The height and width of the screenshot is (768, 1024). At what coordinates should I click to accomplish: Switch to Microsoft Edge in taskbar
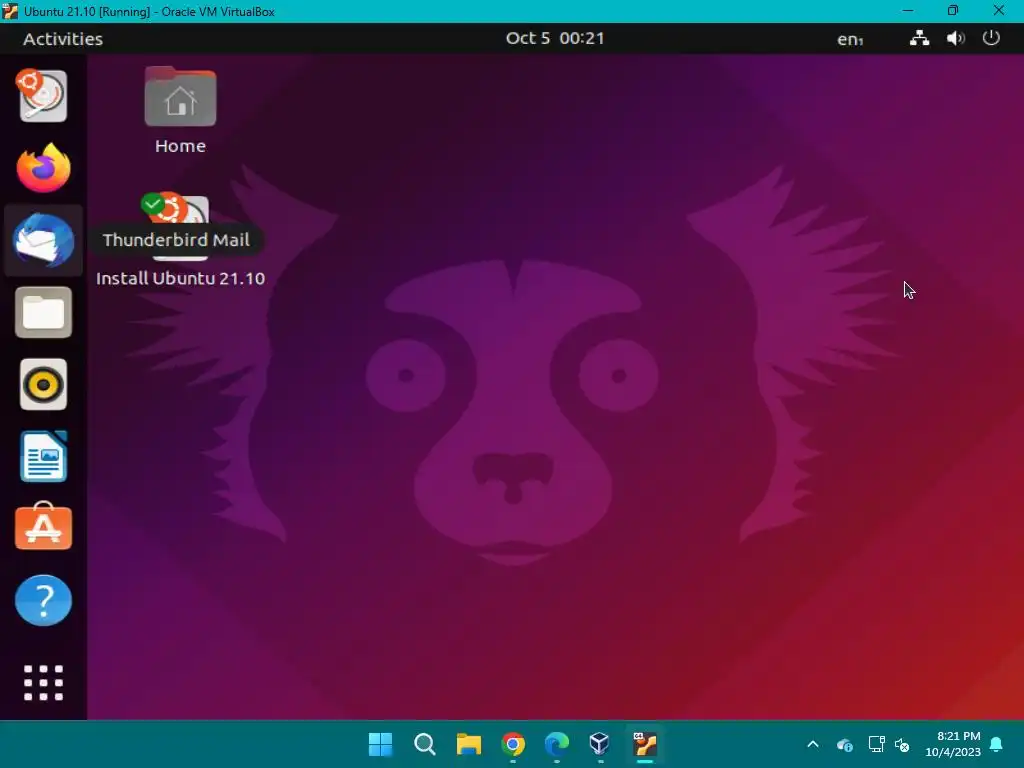pyautogui.click(x=556, y=743)
